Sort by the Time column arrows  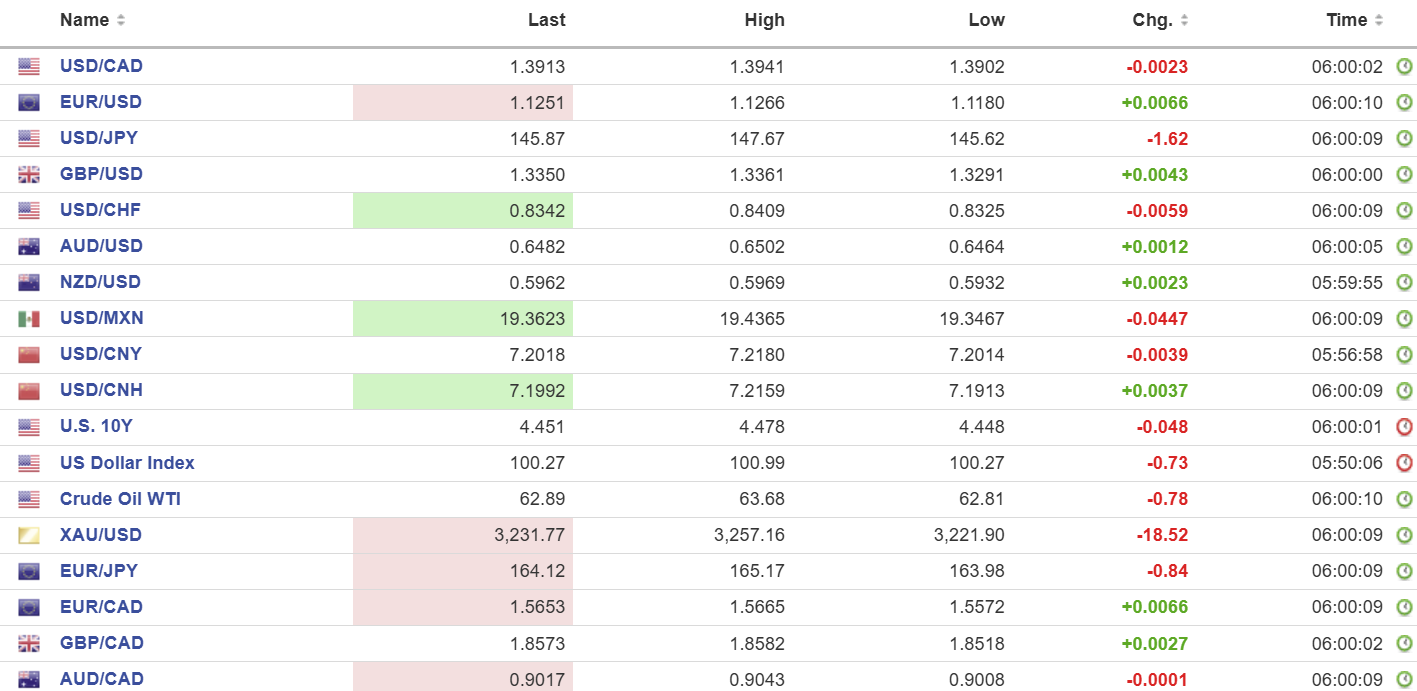(1379, 20)
